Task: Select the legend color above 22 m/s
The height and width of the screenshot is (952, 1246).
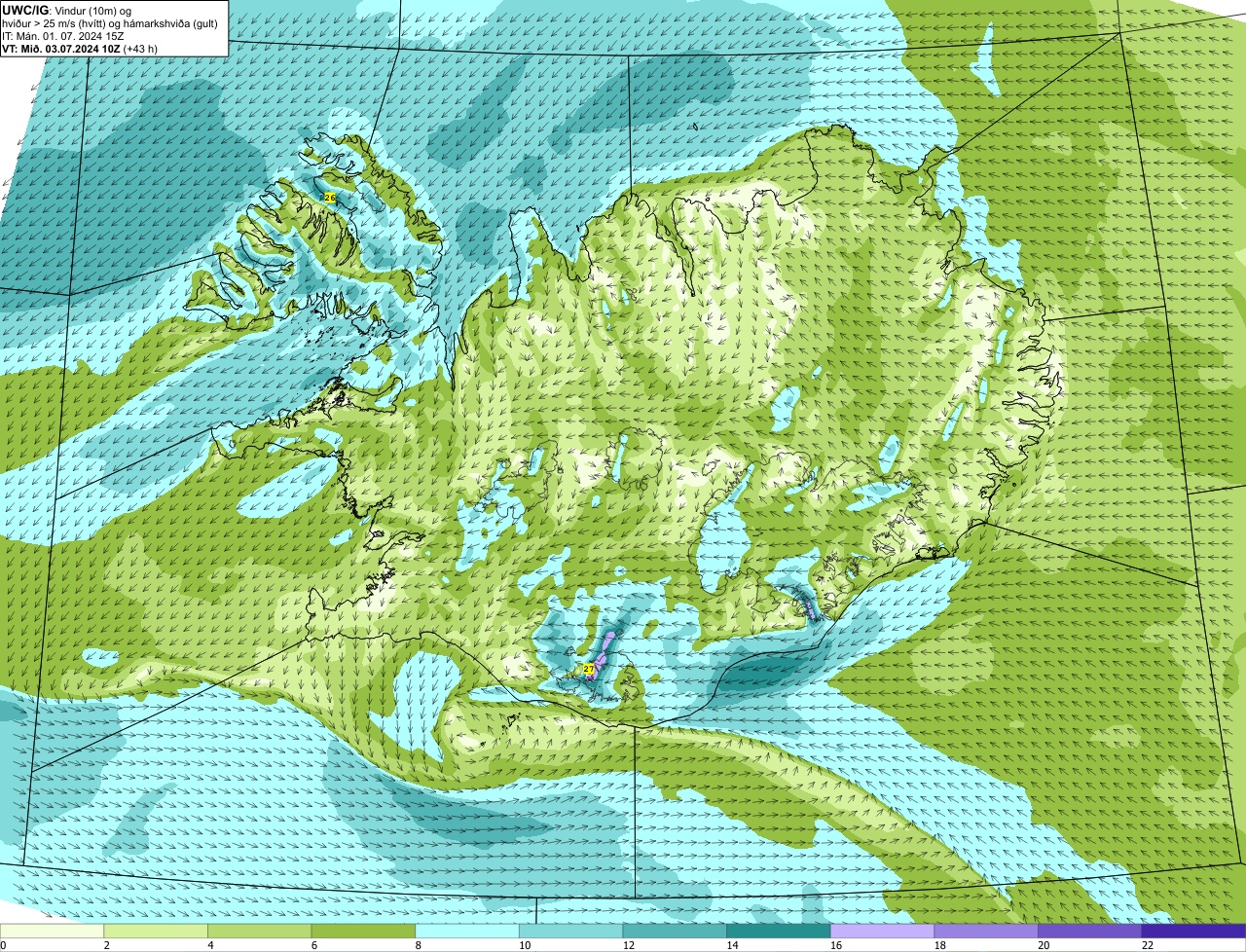Action: (x=1194, y=932)
